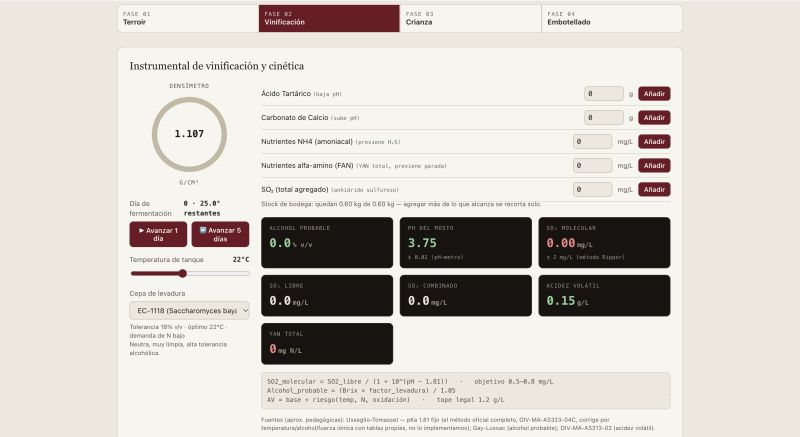This screenshot has width=800, height=437.
Task: Click the SO₂ total agregado input
Action: (592, 190)
